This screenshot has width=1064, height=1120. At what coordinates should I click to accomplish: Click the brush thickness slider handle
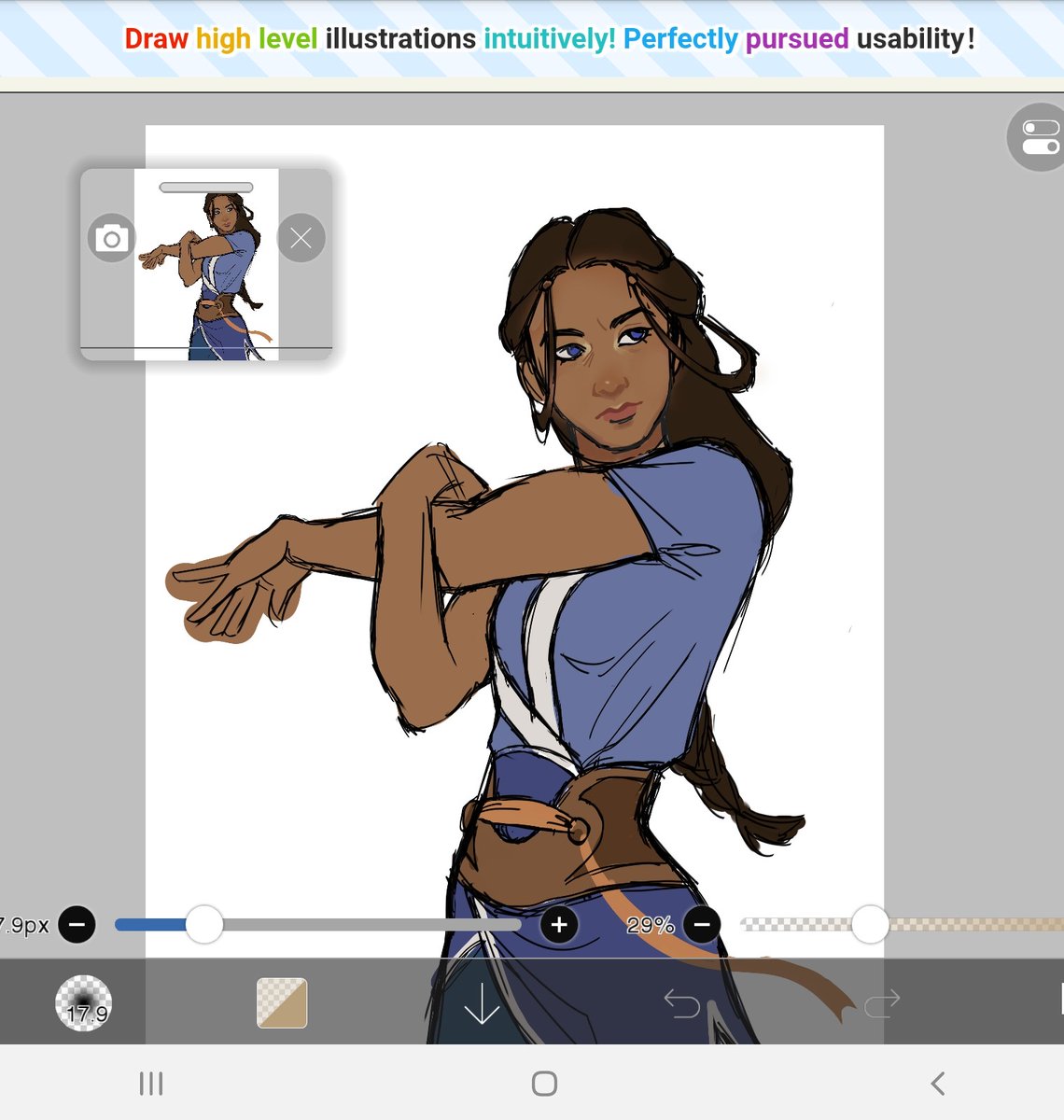point(204,925)
